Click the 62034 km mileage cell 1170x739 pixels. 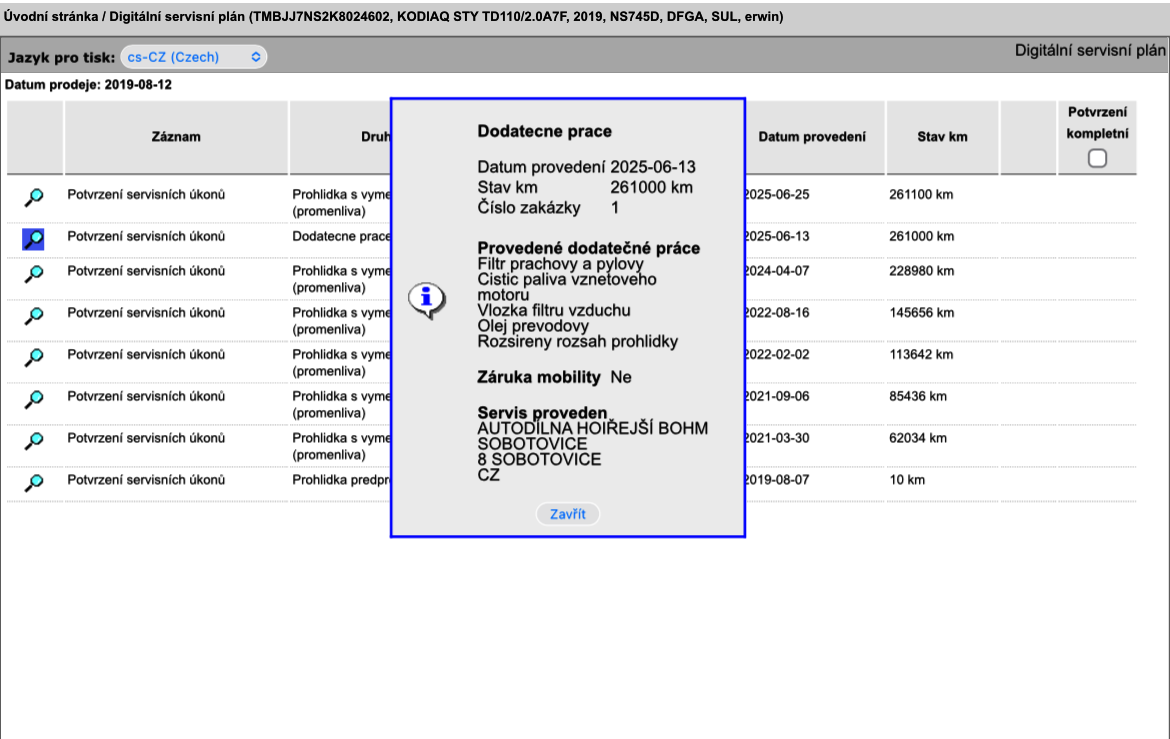click(x=918, y=438)
